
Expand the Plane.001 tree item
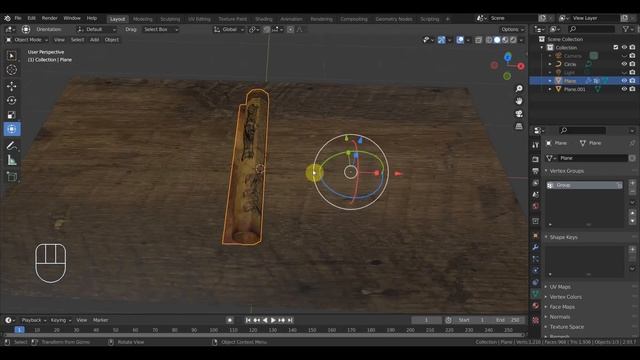coord(550,89)
